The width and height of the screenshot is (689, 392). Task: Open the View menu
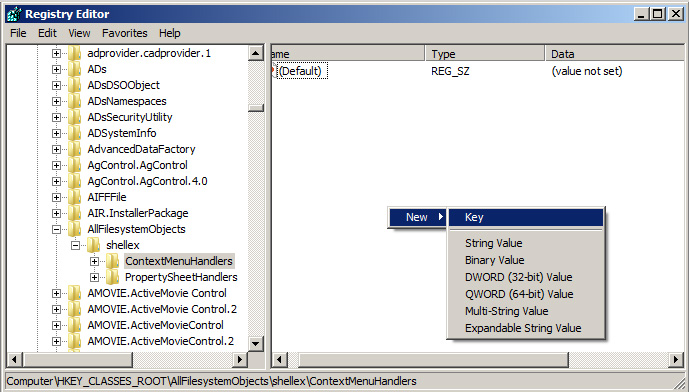(x=79, y=33)
